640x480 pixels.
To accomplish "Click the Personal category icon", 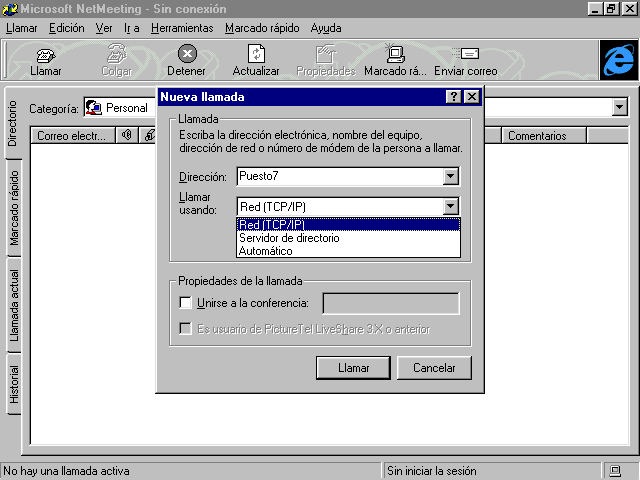I will tap(94, 108).
